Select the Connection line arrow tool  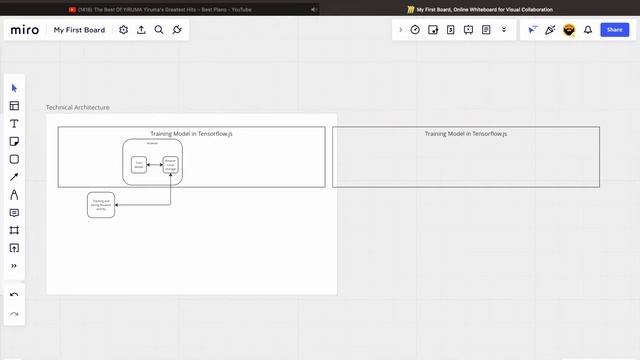pyautogui.click(x=14, y=177)
